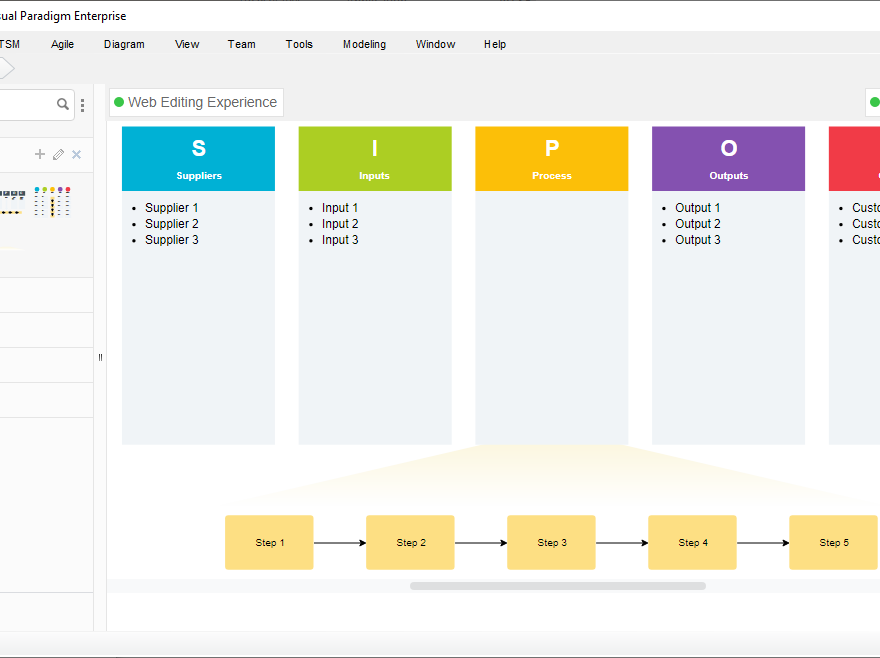880x658 pixels.
Task: Open the Modeling menu
Action: 364,44
